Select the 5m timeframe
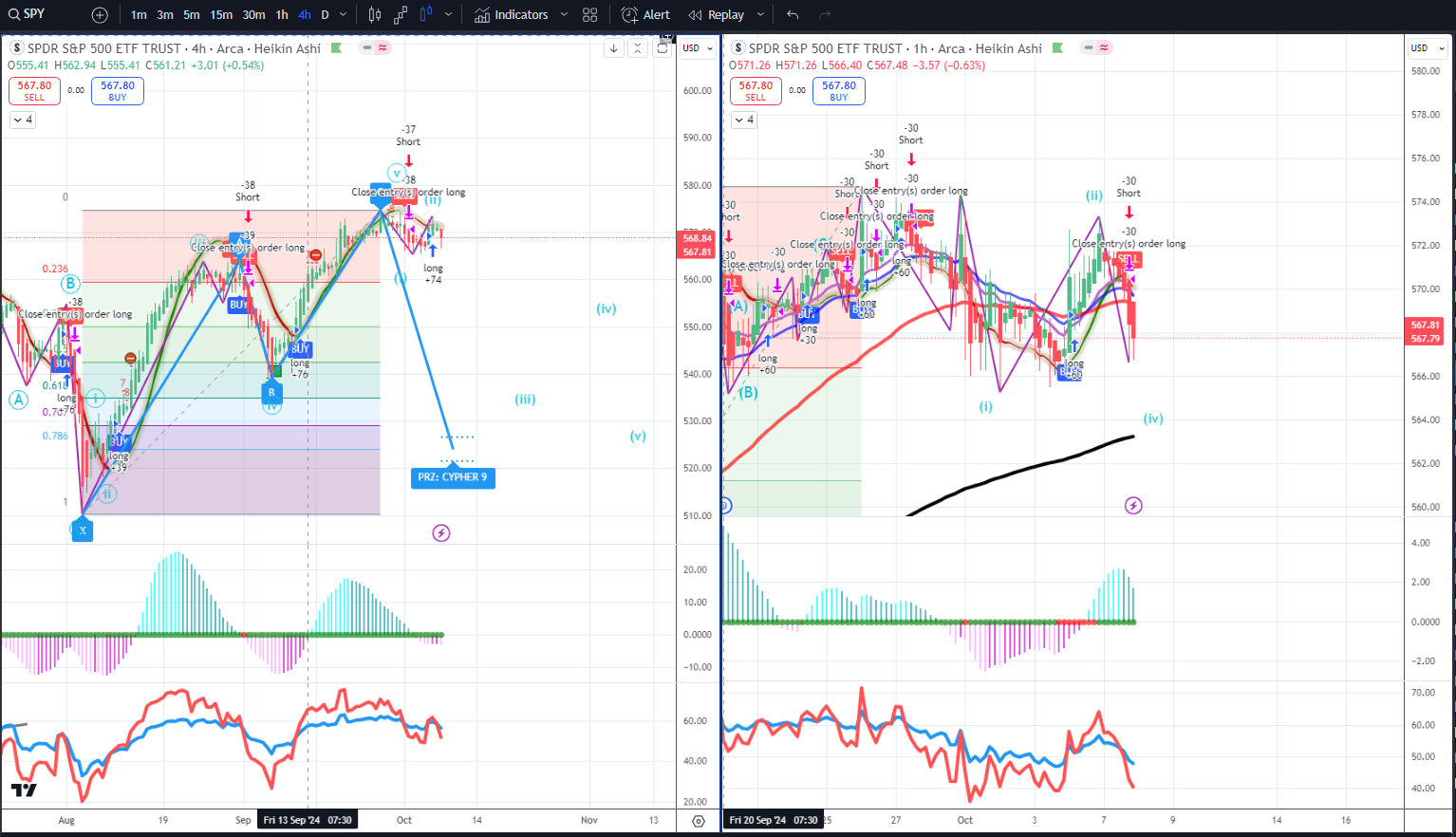 [192, 14]
